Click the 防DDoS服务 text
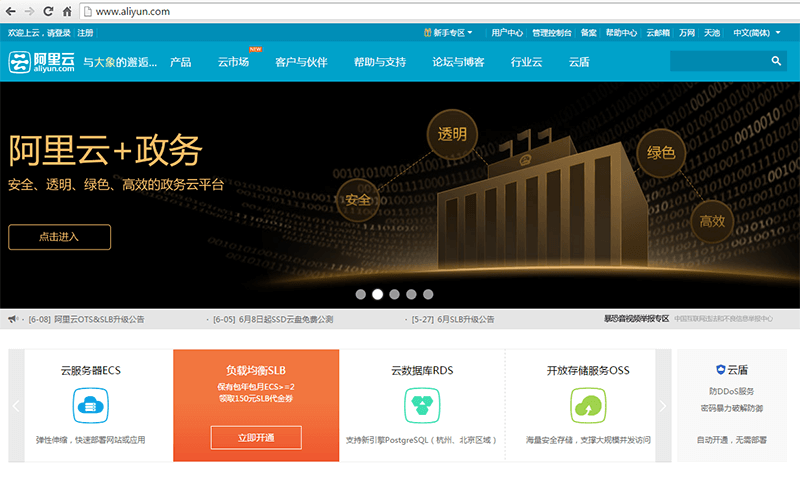800x483 pixels. tap(731, 391)
